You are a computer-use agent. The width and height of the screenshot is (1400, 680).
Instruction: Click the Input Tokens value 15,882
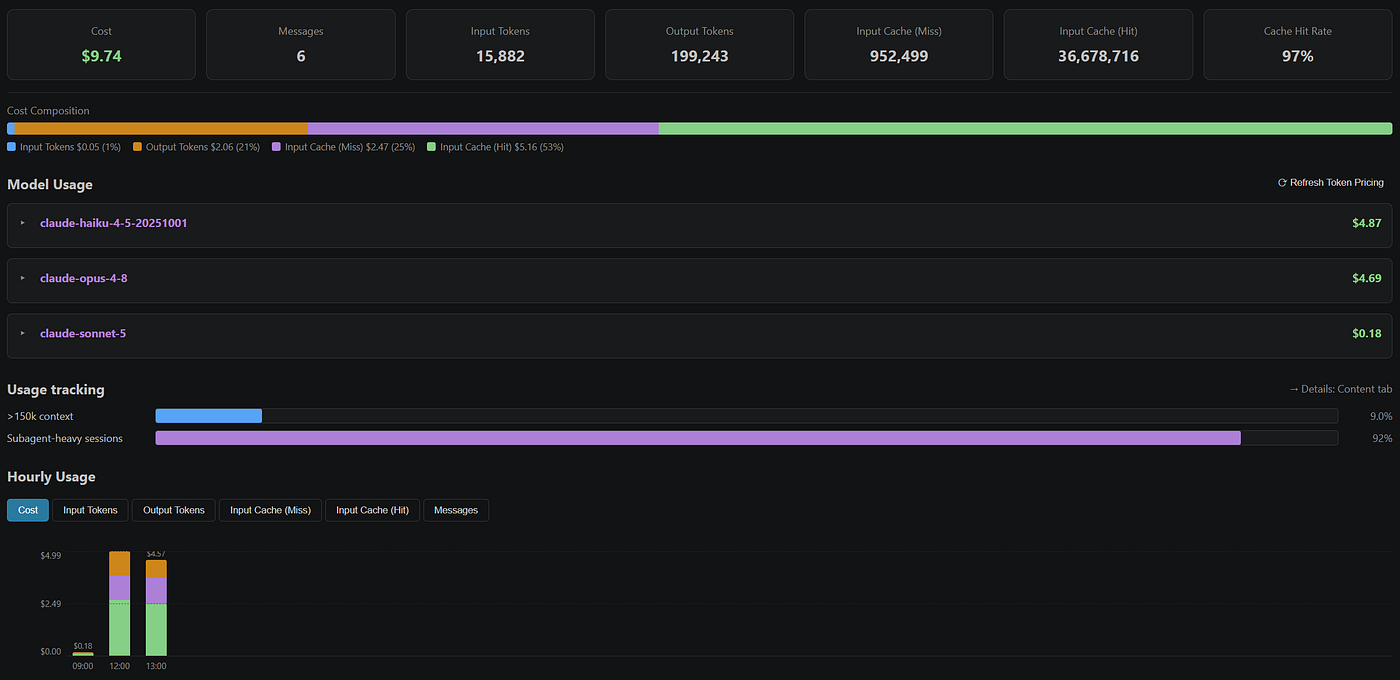(500, 56)
